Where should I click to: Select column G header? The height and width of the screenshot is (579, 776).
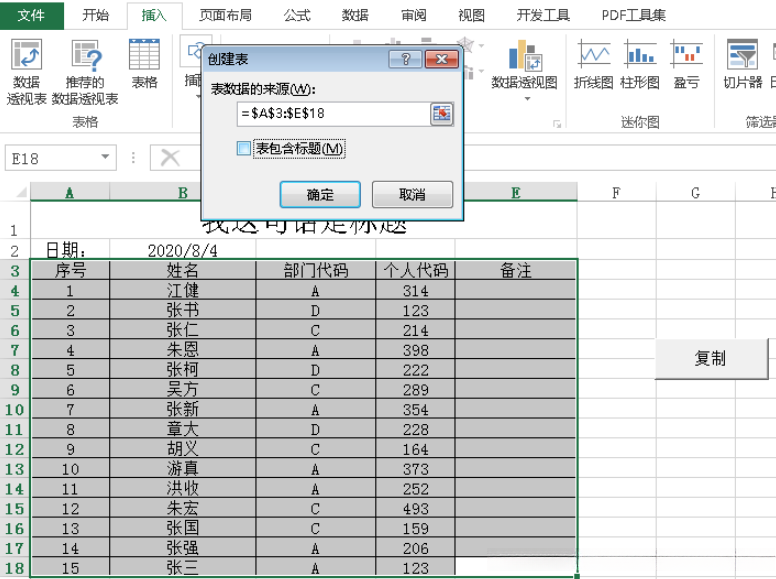tap(695, 192)
